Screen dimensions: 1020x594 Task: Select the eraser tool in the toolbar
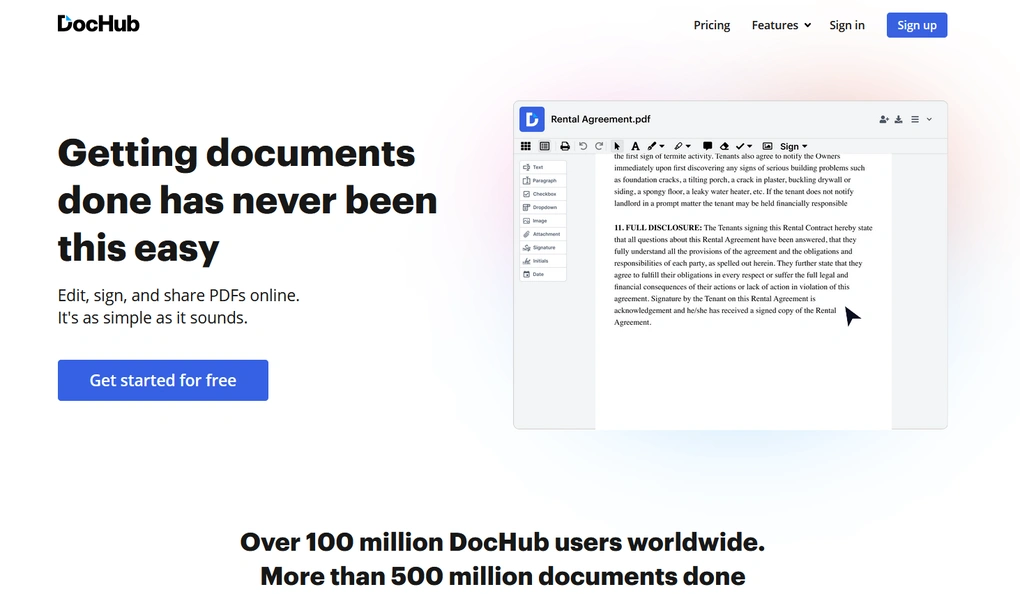click(724, 146)
